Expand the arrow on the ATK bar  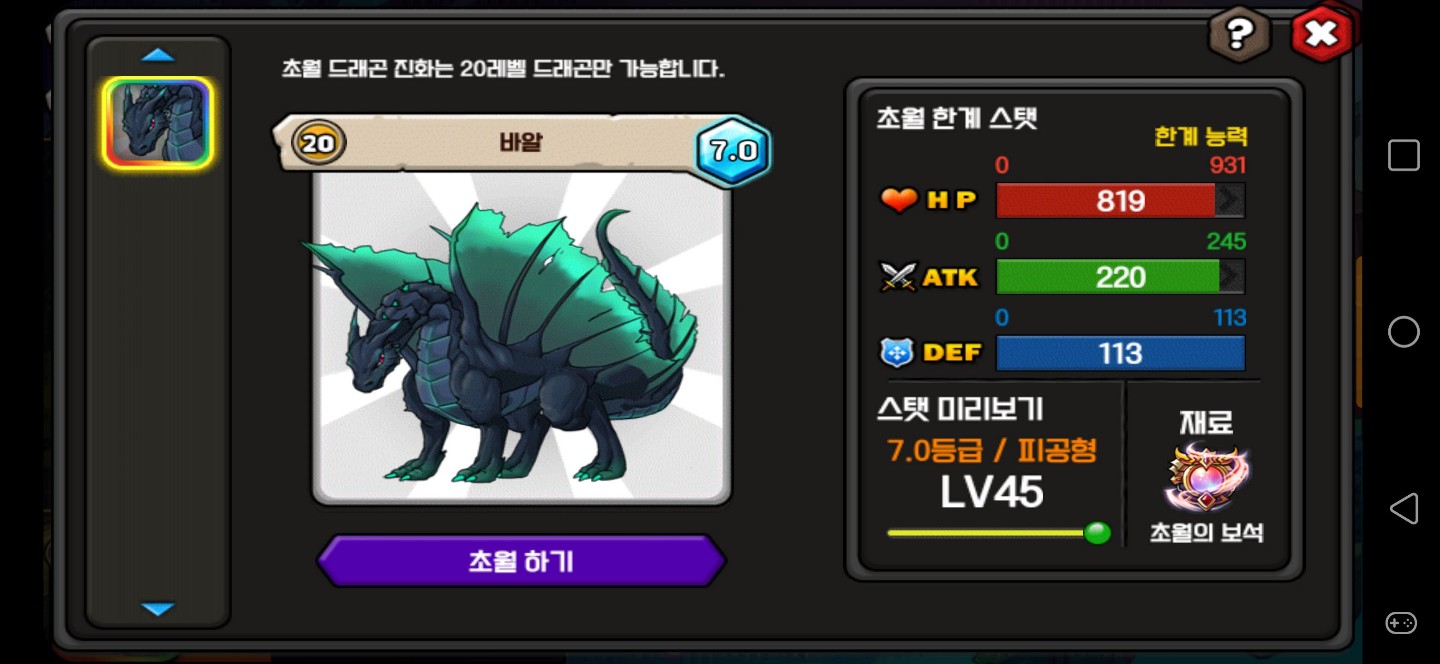pos(1232,277)
